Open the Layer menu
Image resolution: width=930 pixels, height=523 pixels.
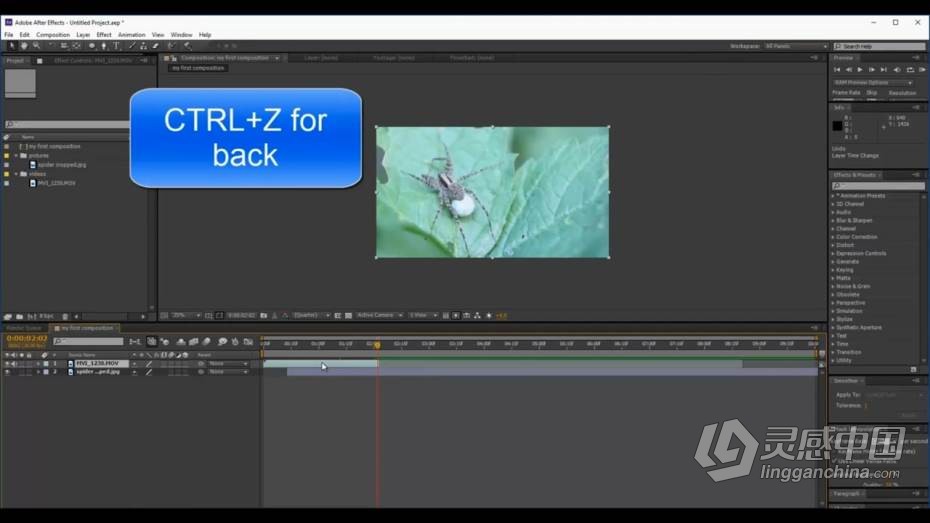tap(83, 35)
